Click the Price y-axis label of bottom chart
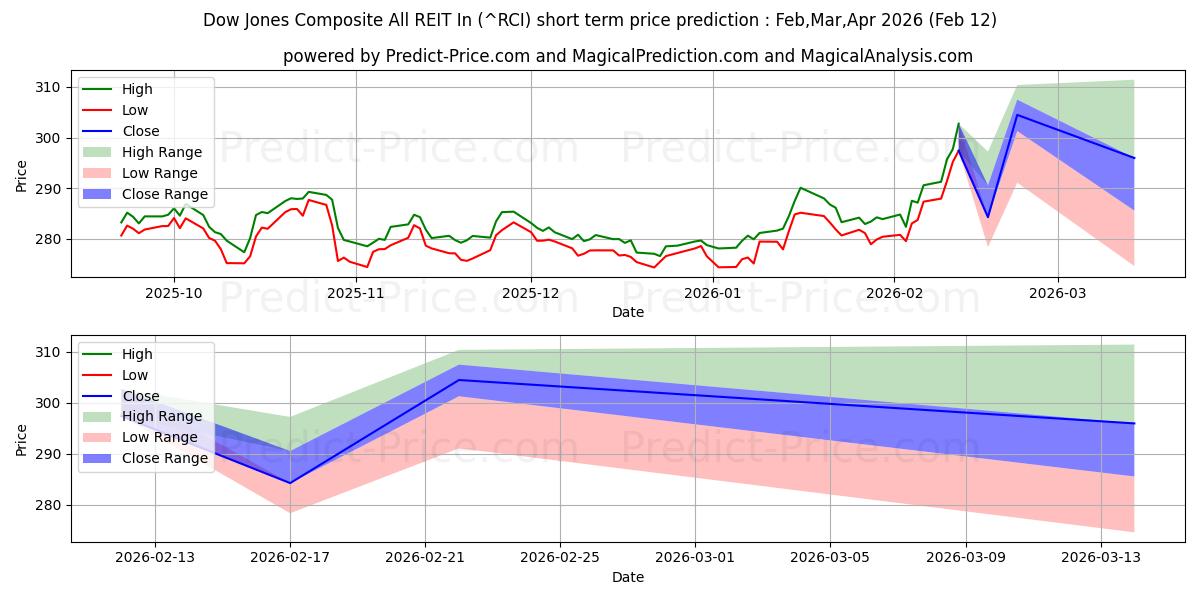The height and width of the screenshot is (600, 1200). pos(22,438)
